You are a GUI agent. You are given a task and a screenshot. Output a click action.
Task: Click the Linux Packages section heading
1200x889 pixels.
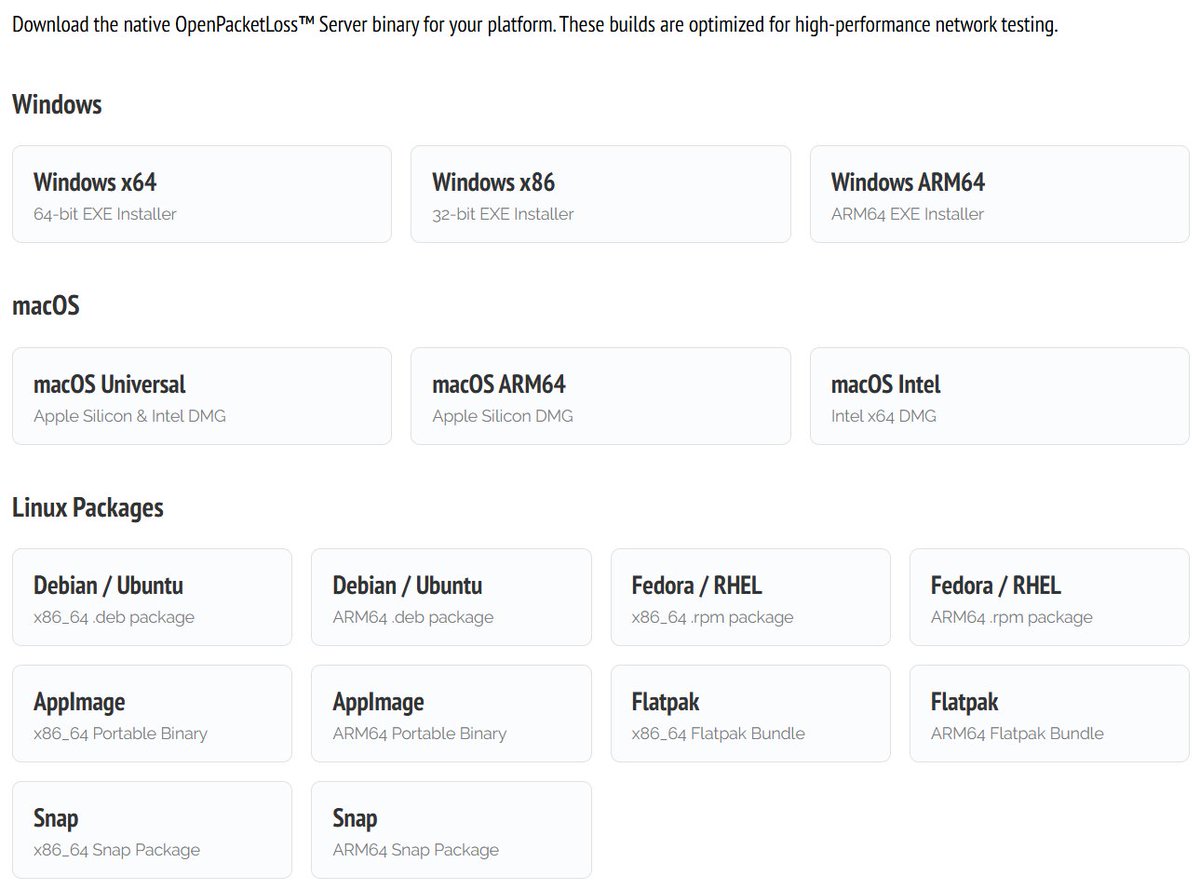click(x=88, y=508)
